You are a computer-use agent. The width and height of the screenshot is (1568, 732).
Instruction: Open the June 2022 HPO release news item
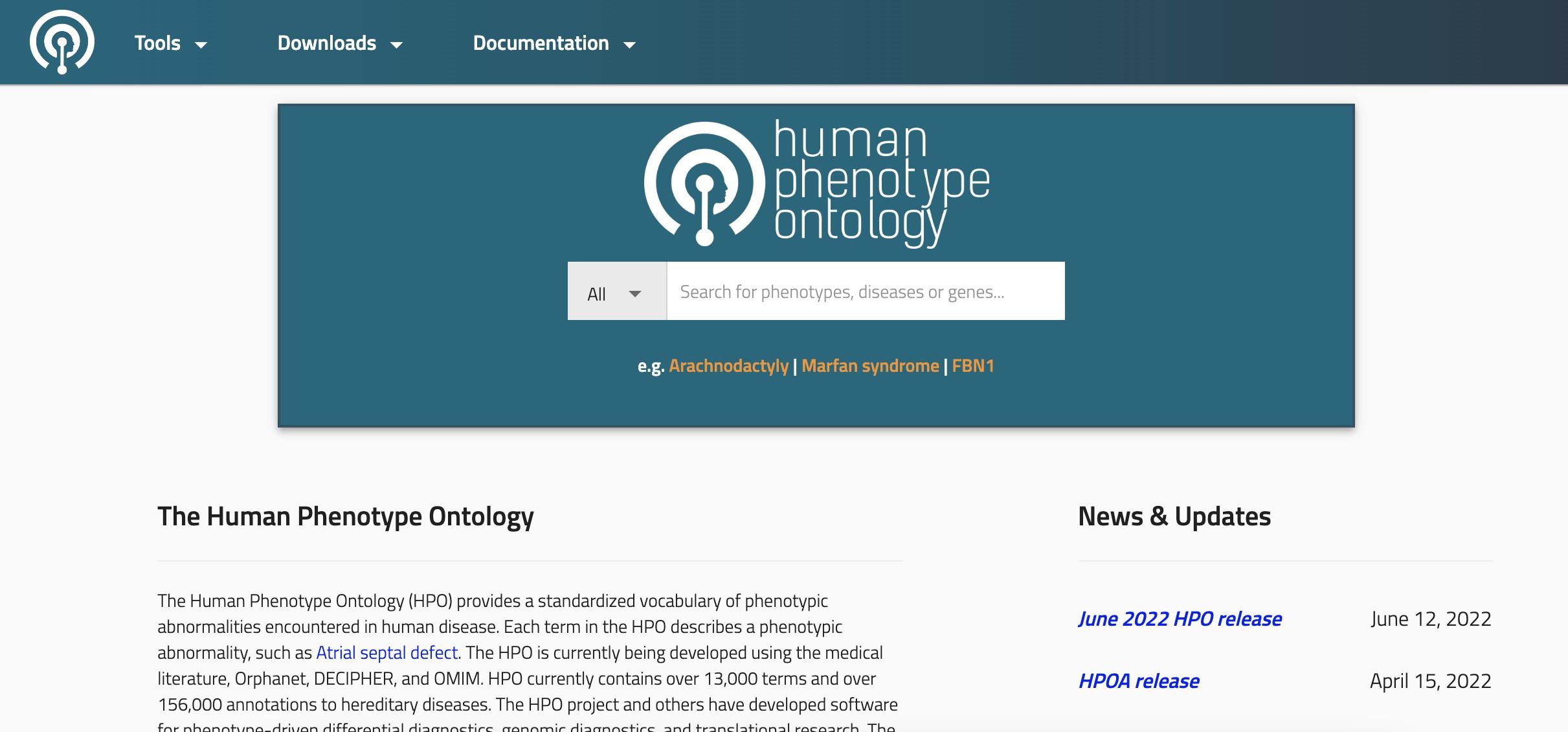tap(1180, 619)
